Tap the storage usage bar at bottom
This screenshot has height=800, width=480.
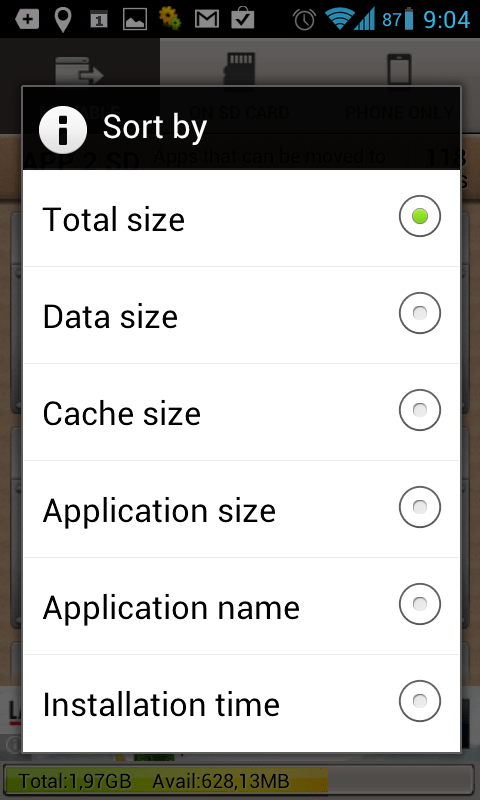tap(240, 781)
